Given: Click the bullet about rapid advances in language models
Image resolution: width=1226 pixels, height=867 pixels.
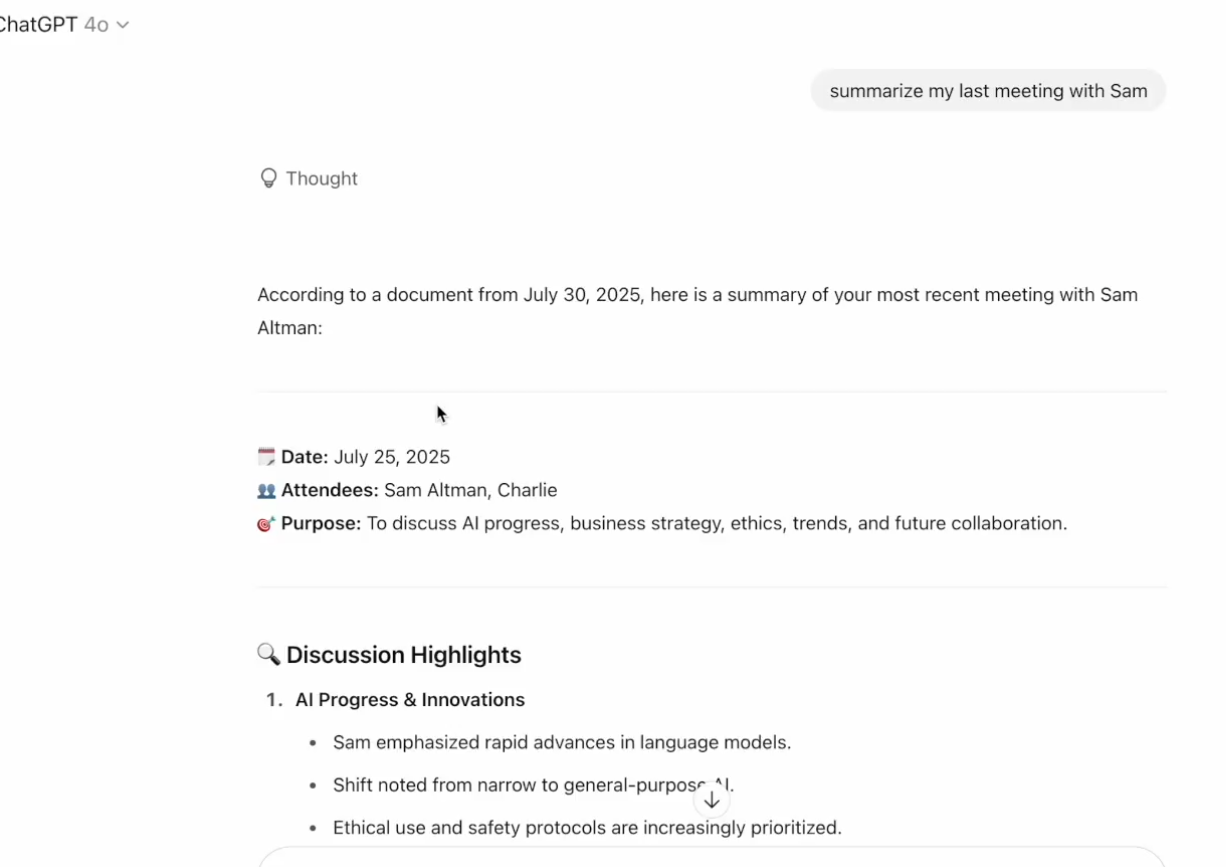Looking at the screenshot, I should pos(561,743).
